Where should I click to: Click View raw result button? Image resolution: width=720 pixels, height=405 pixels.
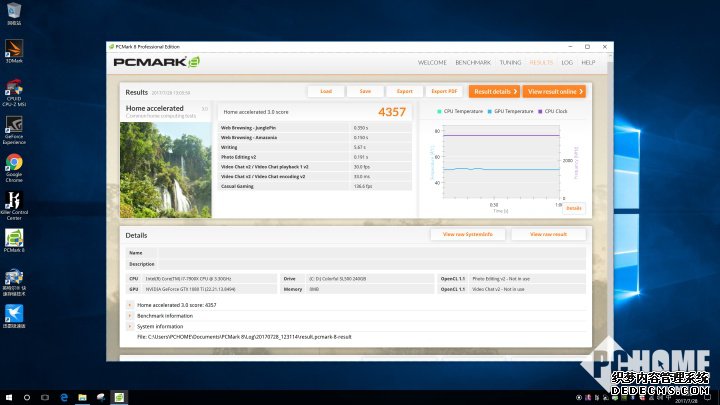tap(548, 234)
